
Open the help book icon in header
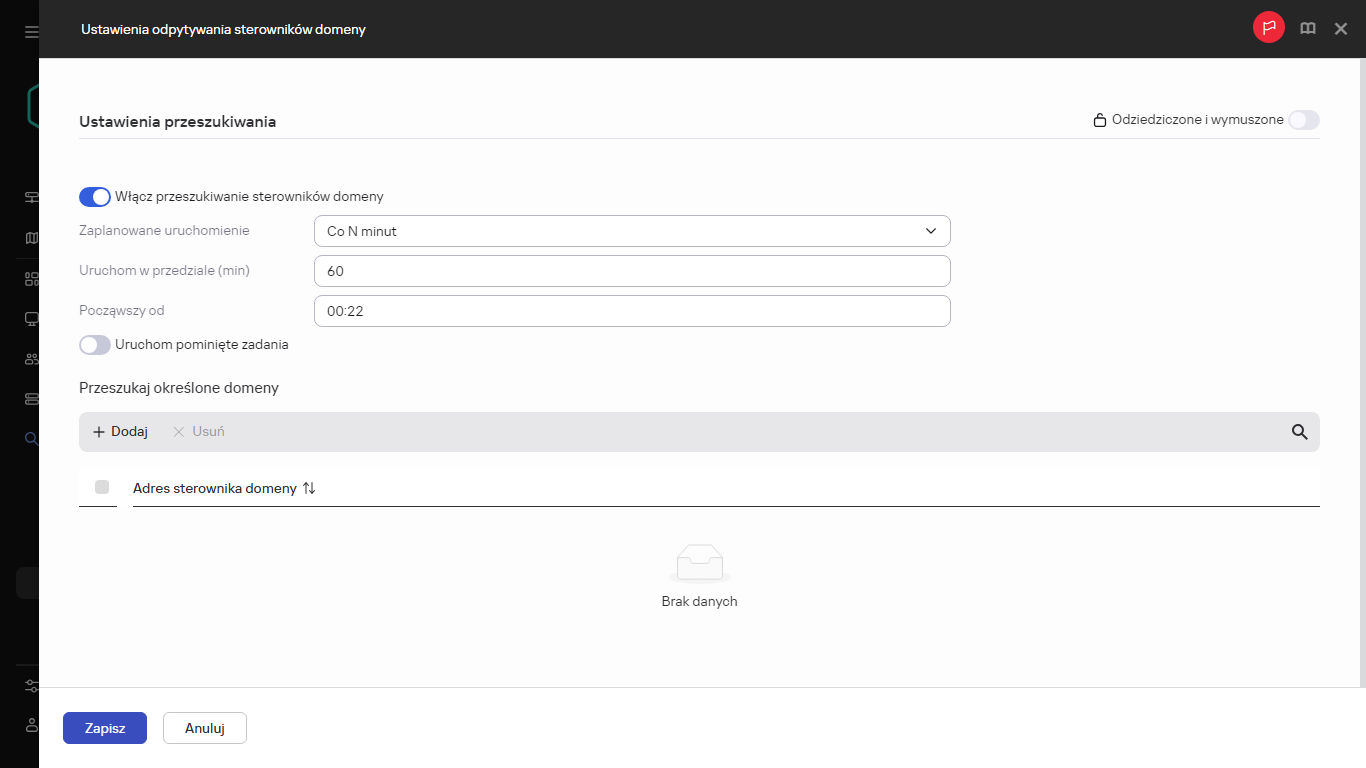tap(1307, 29)
